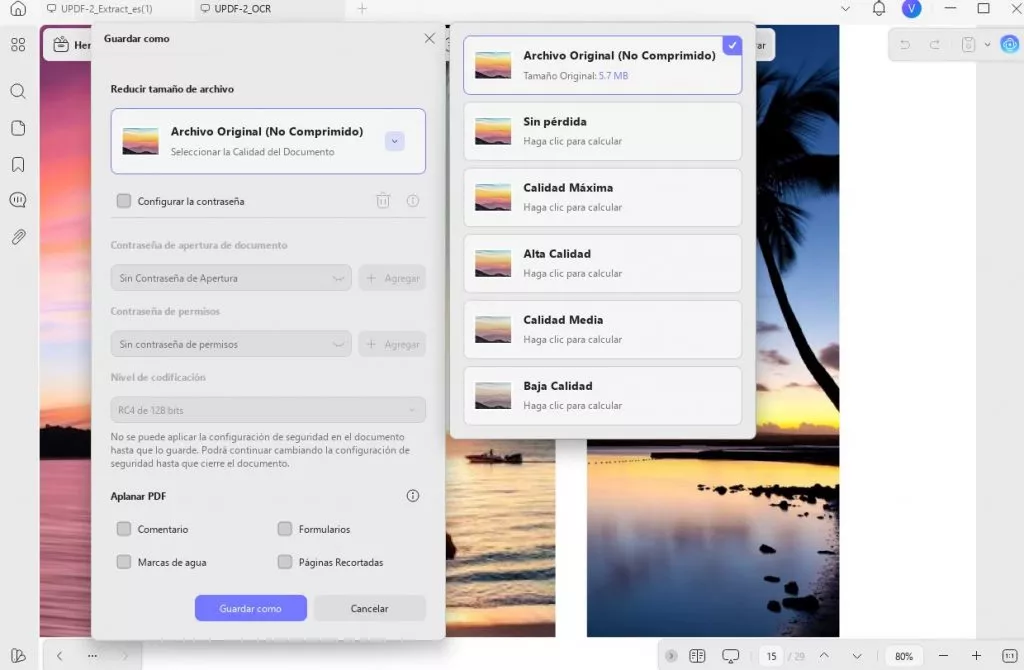The height and width of the screenshot is (670, 1024).
Task: Click the three dots in bottom bar
Action: click(x=92, y=656)
